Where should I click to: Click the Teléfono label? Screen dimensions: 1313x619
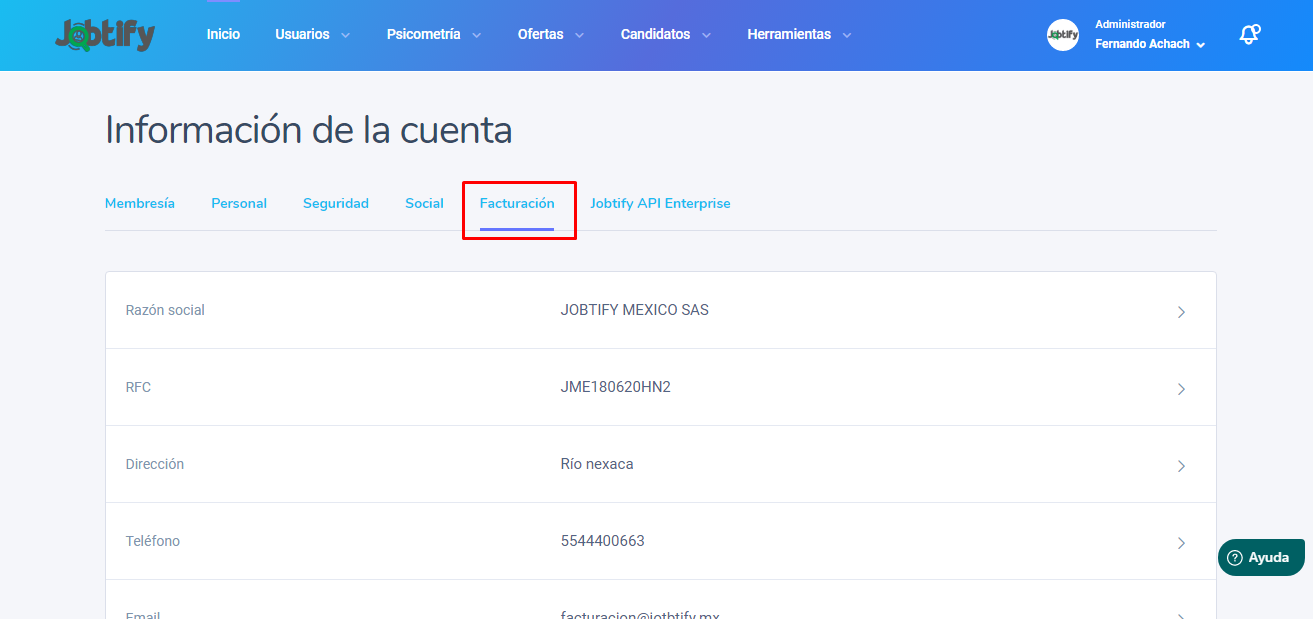pyautogui.click(x=153, y=541)
